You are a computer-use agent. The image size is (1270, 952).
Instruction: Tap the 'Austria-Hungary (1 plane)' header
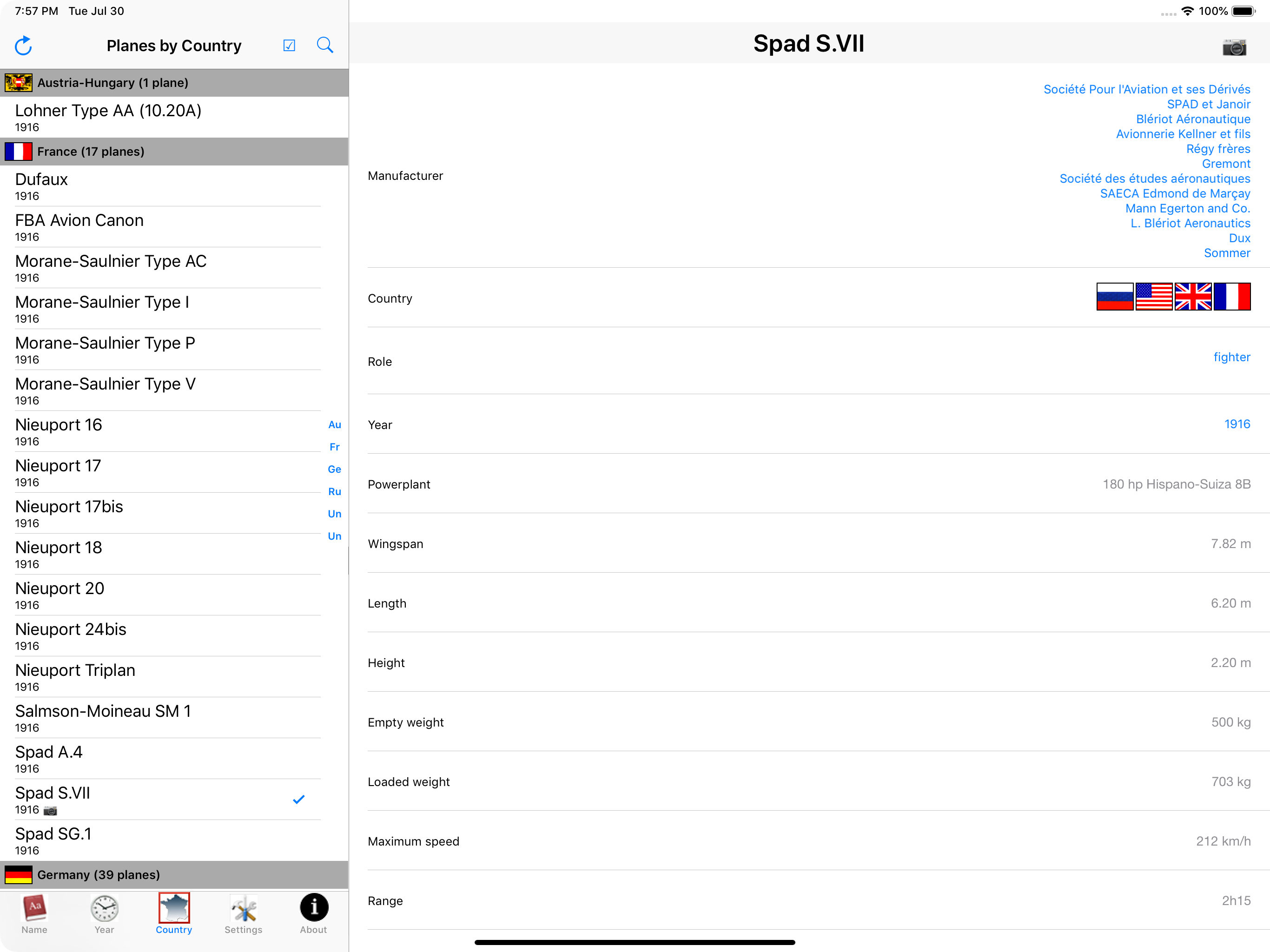174,83
